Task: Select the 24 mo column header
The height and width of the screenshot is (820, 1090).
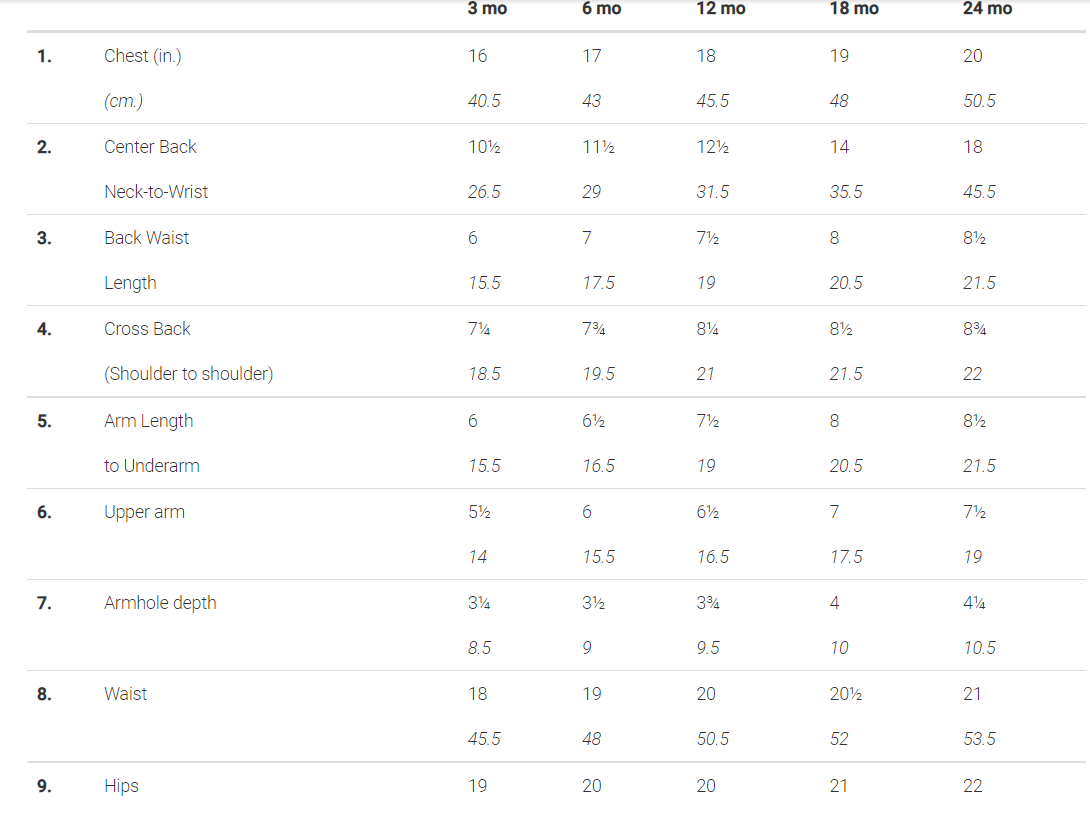Action: (987, 9)
